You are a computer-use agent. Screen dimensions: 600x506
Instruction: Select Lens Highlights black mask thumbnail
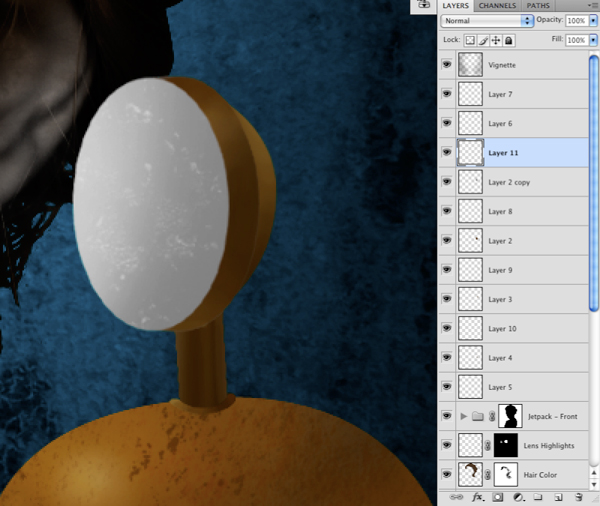click(506, 445)
